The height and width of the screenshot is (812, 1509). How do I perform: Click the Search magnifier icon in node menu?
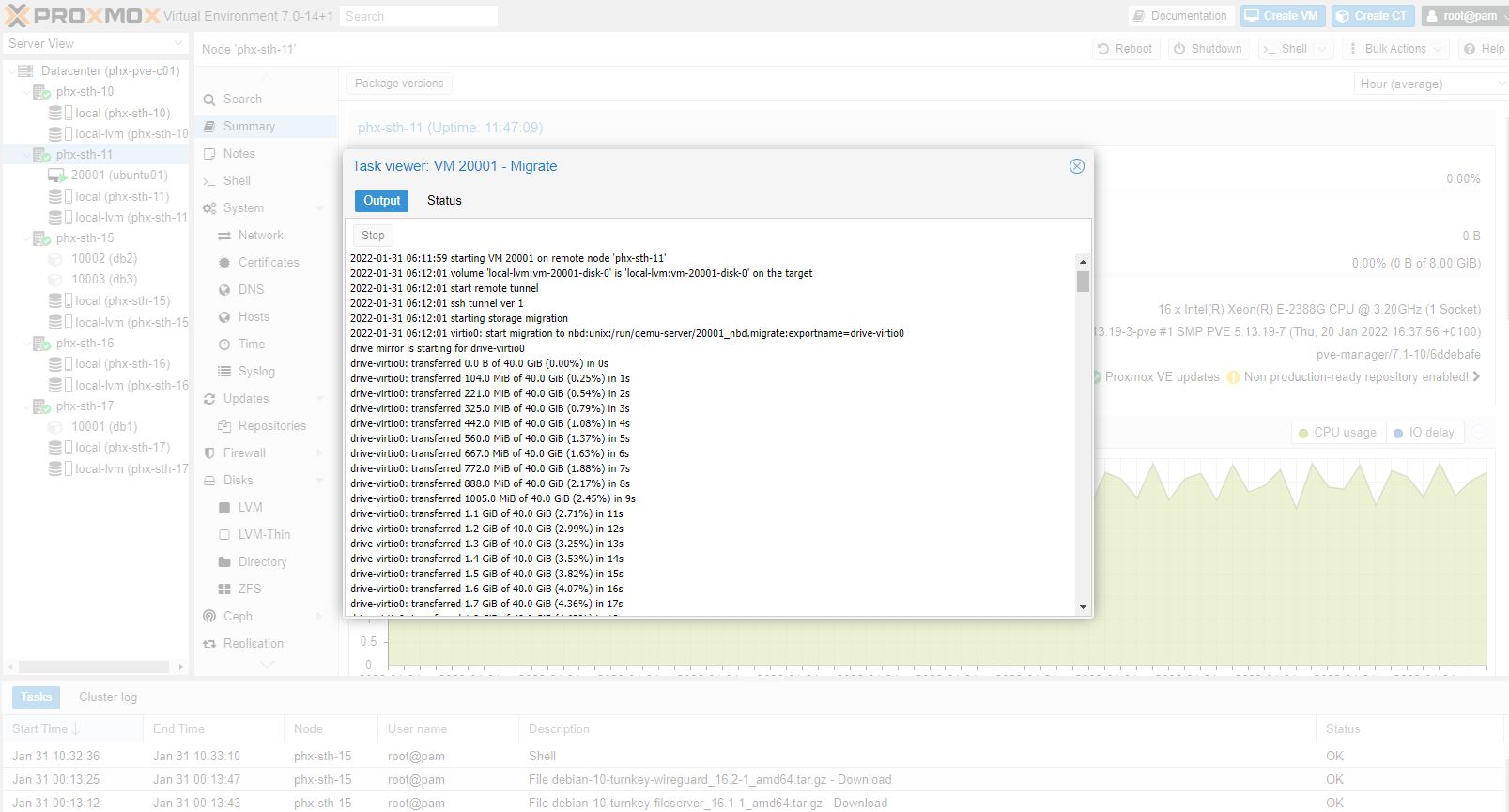pos(209,100)
